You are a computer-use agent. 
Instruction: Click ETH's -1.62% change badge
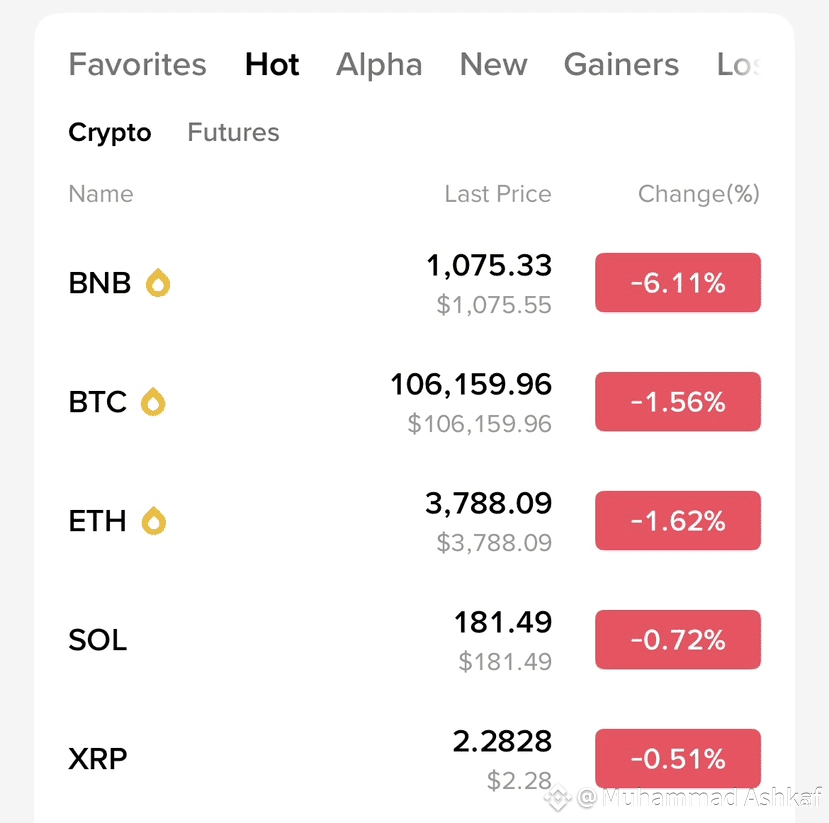click(x=678, y=521)
